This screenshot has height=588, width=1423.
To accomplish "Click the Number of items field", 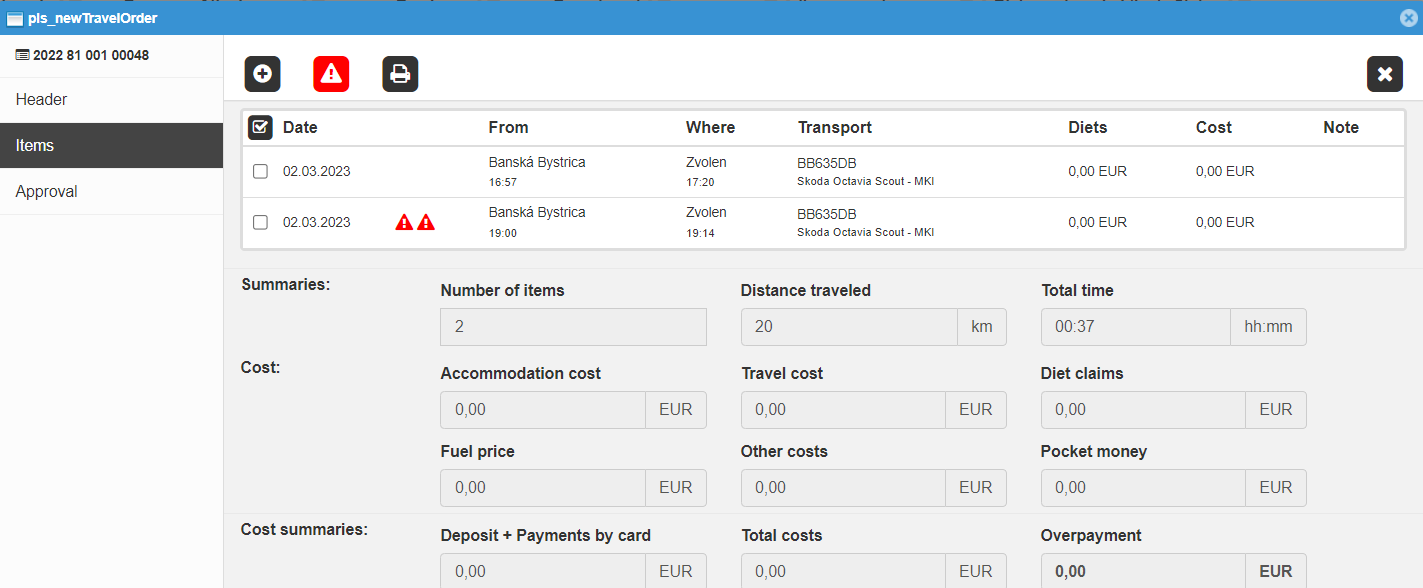I will click(573, 327).
